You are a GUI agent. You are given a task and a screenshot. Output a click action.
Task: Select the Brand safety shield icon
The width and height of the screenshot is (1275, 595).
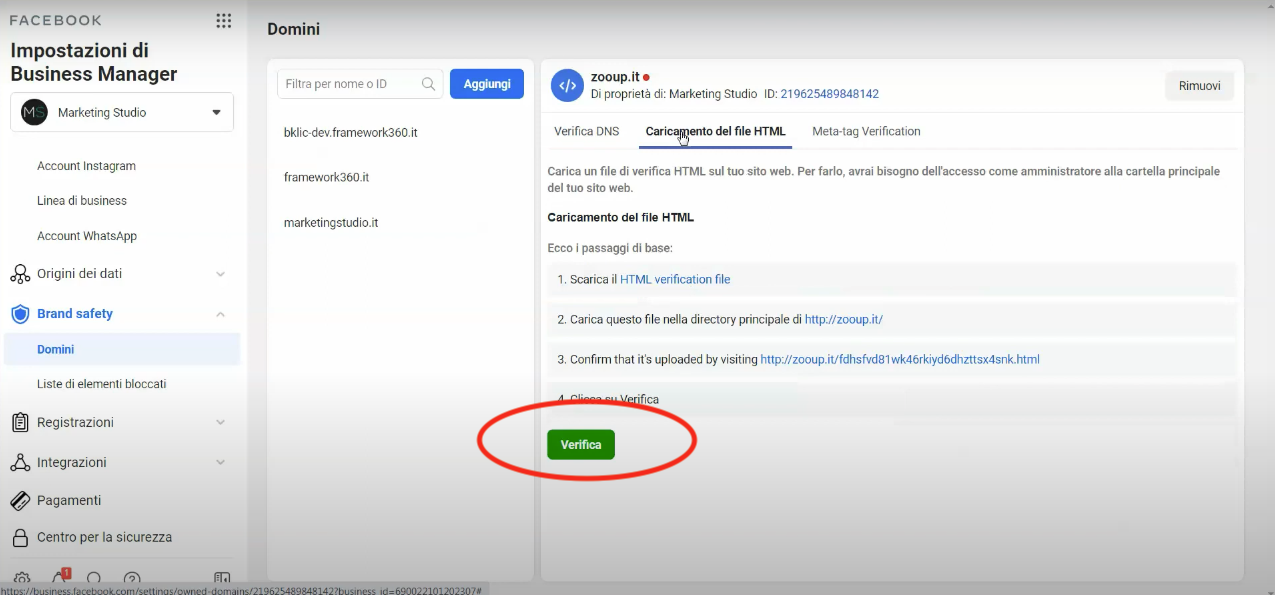(x=19, y=313)
